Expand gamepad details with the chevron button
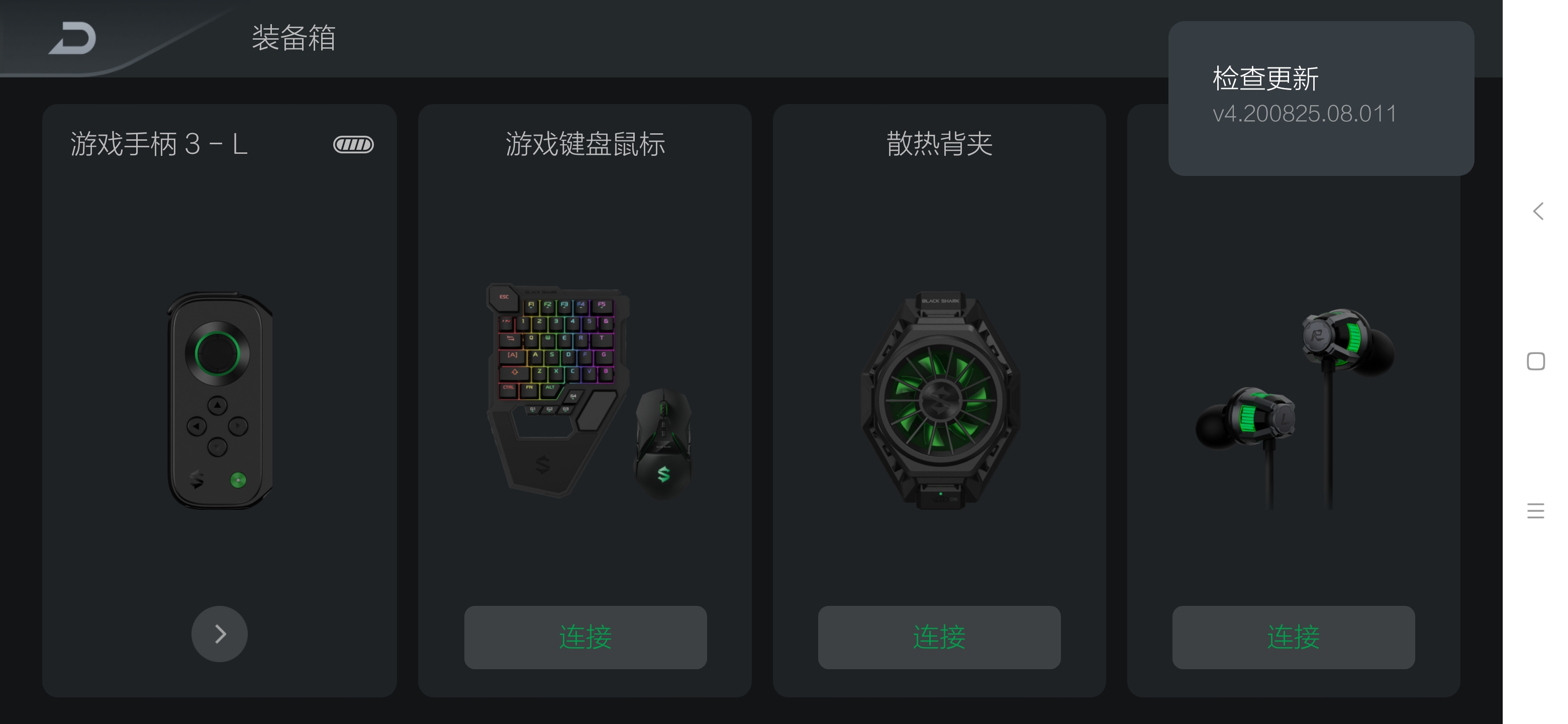Screen dimensions: 1568x724 click(x=220, y=634)
